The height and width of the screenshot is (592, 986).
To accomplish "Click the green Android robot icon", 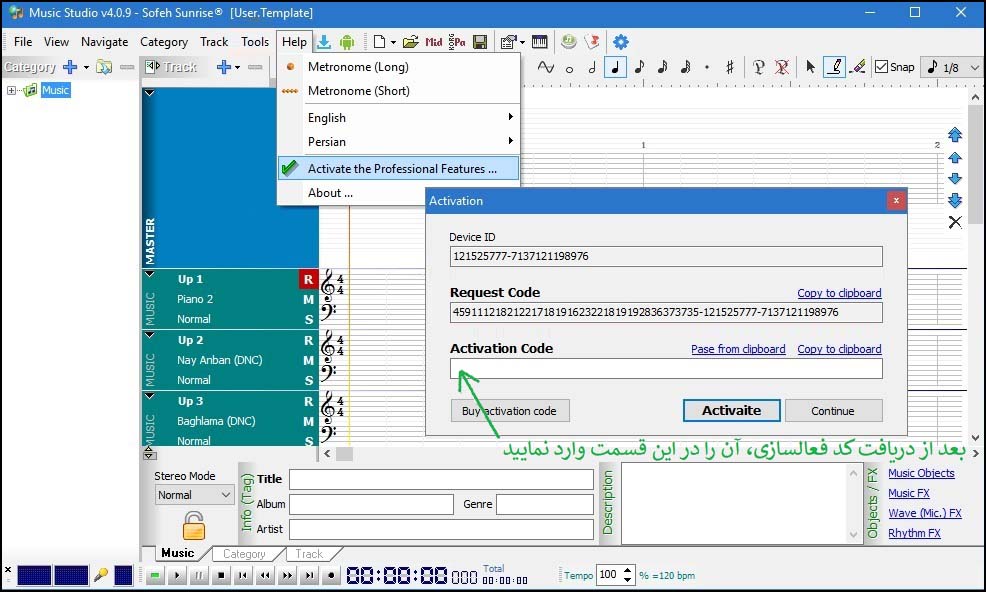I will [346, 42].
